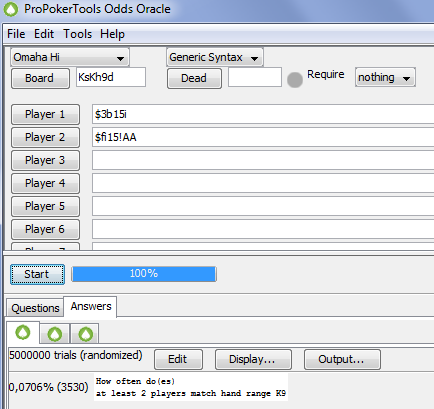434x409 pixels.
Task: Click the Player 1 range field $3b15i
Action: click(263, 114)
